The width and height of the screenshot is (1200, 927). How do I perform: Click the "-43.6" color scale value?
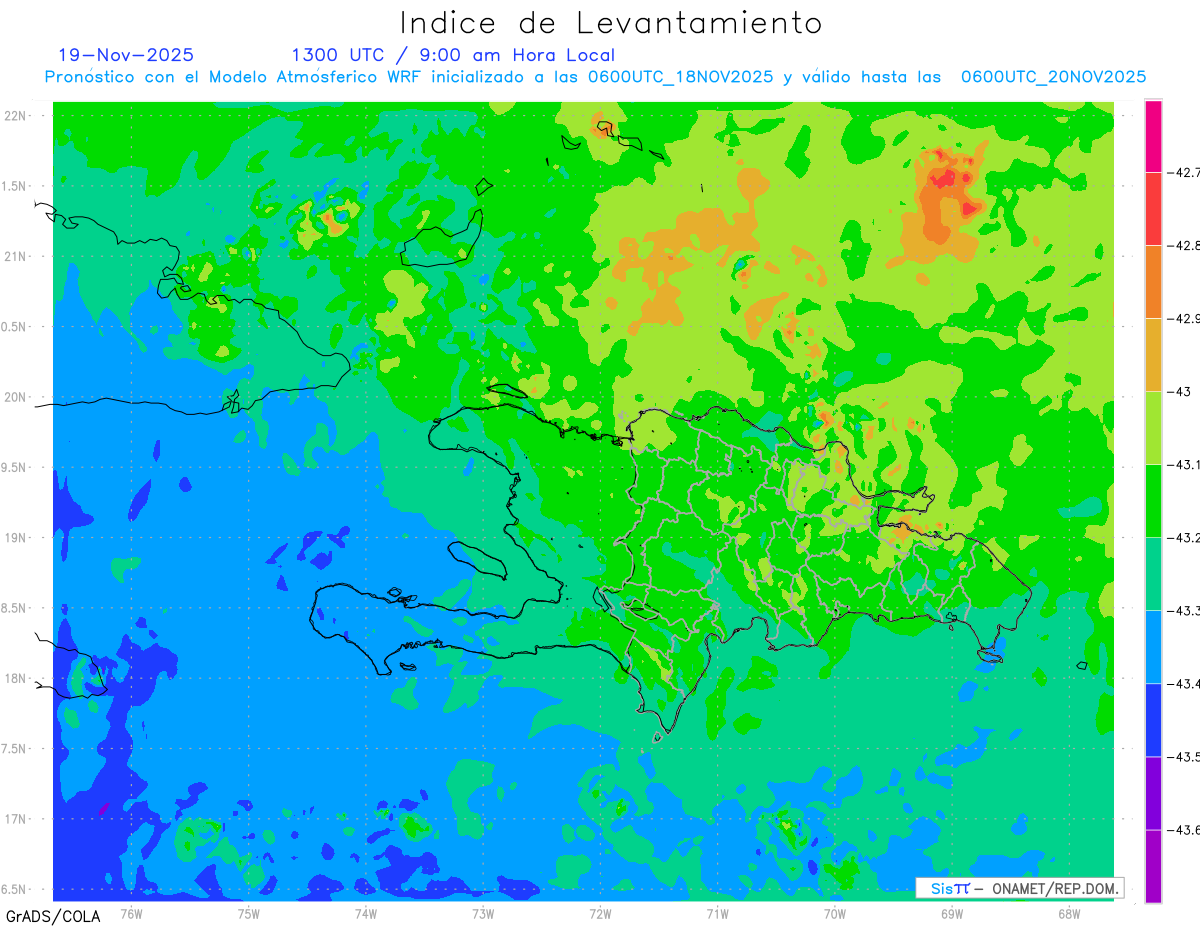click(x=1184, y=830)
